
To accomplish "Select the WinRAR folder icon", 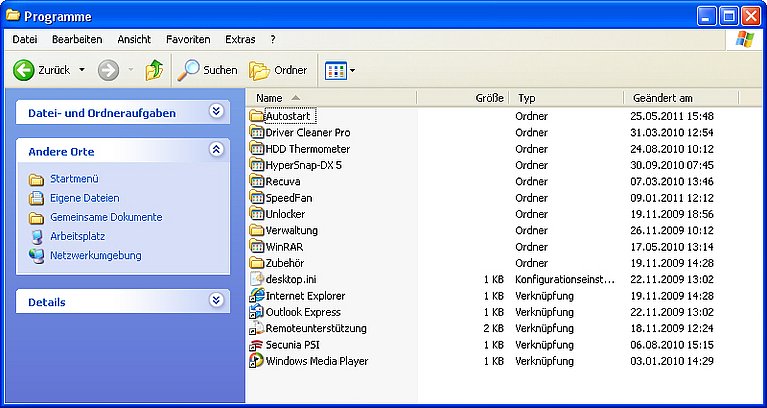I will tap(257, 247).
